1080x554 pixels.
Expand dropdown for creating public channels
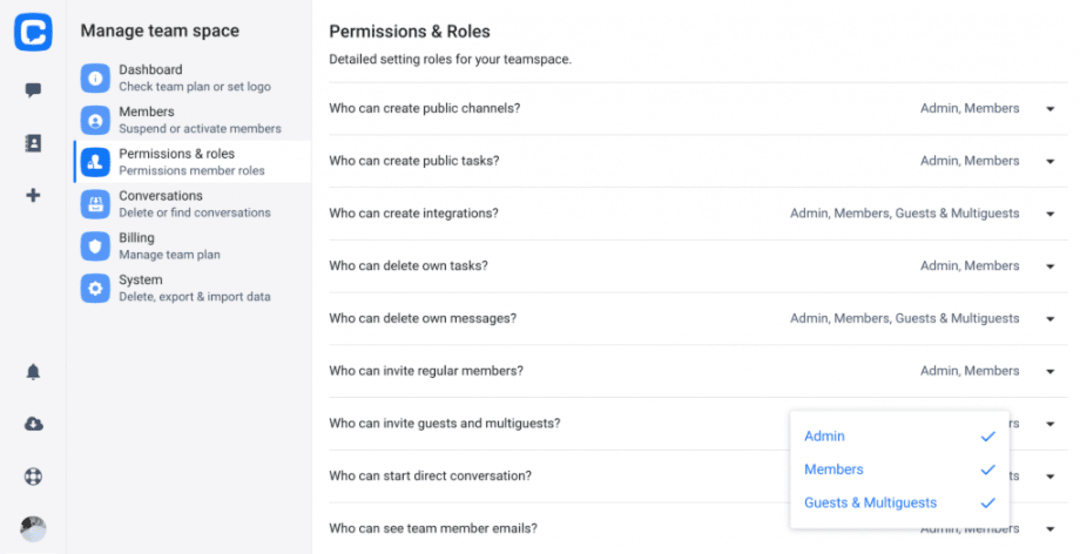point(1050,109)
